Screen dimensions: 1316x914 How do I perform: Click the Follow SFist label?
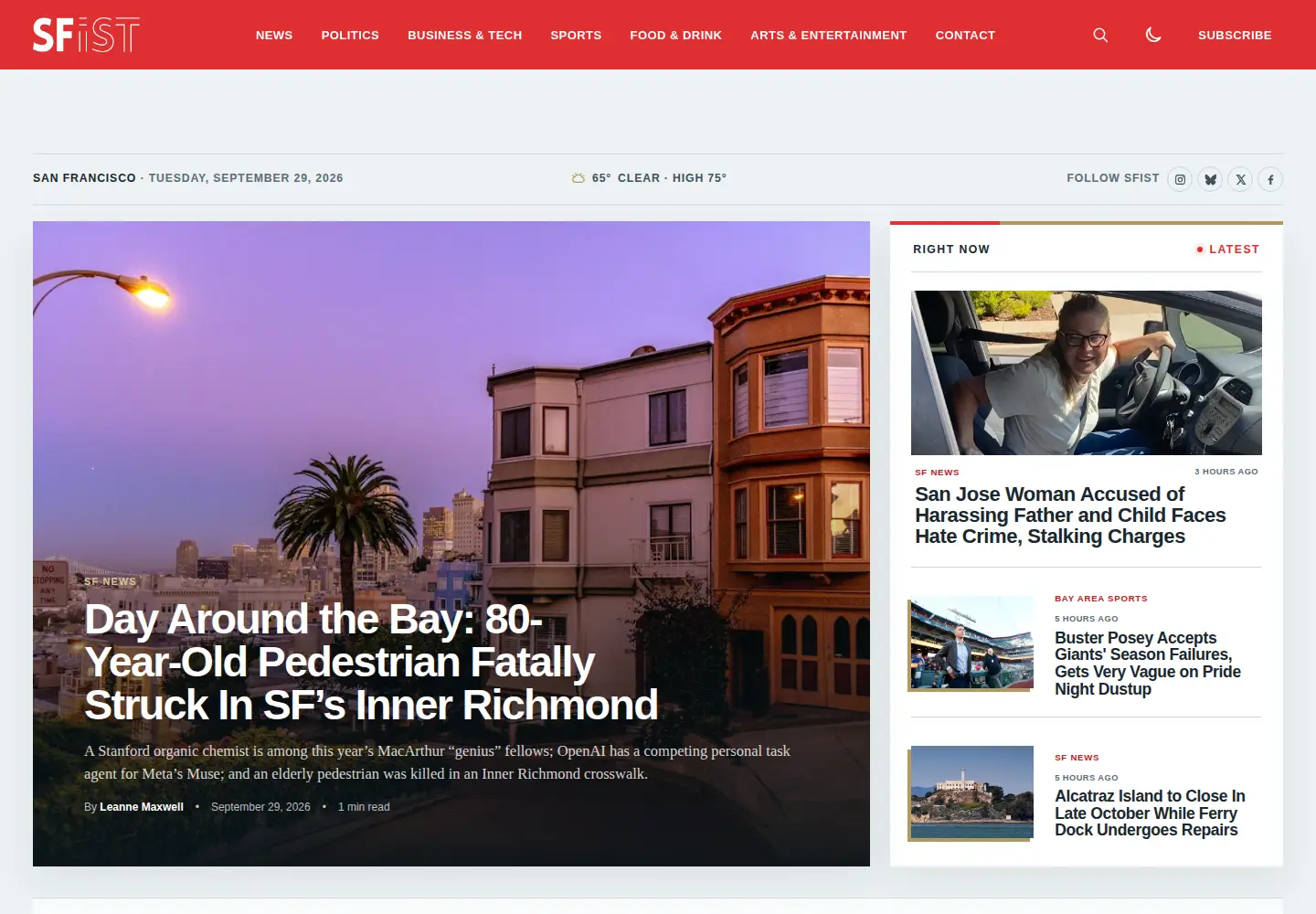click(x=1113, y=178)
